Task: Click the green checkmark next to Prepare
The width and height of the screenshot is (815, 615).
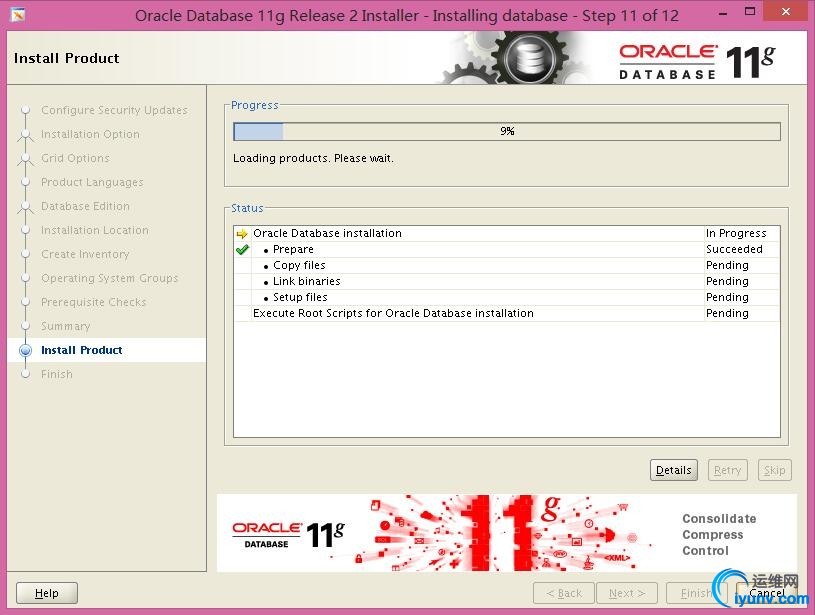Action: 242,250
